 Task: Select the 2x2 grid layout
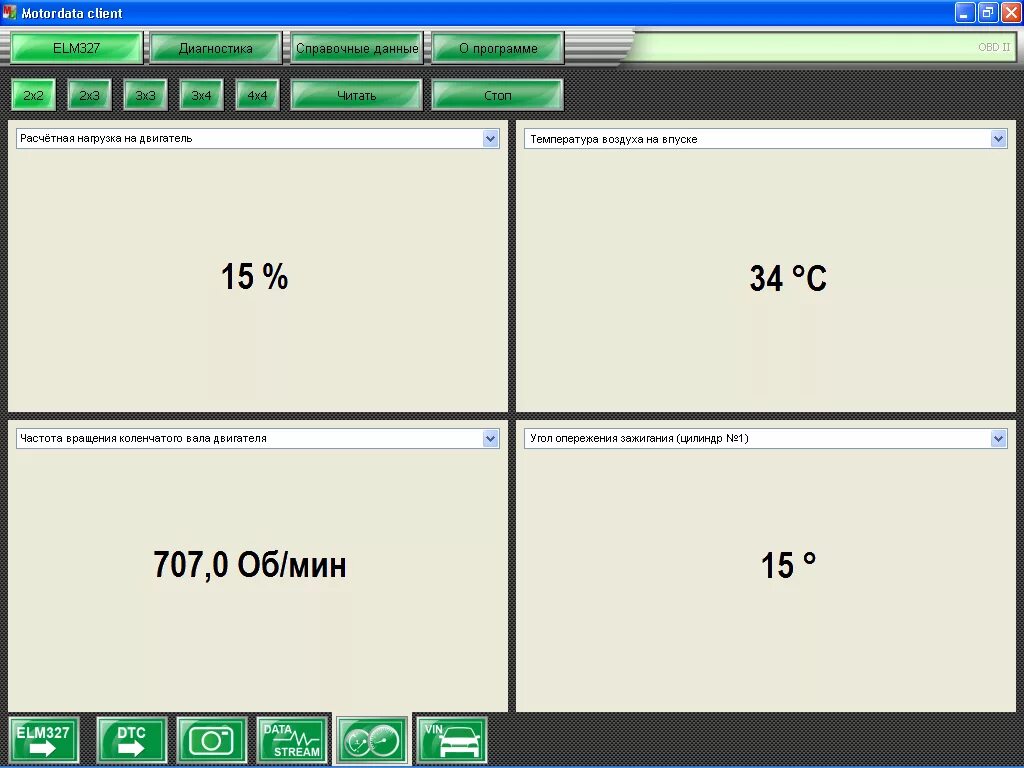(x=33, y=95)
